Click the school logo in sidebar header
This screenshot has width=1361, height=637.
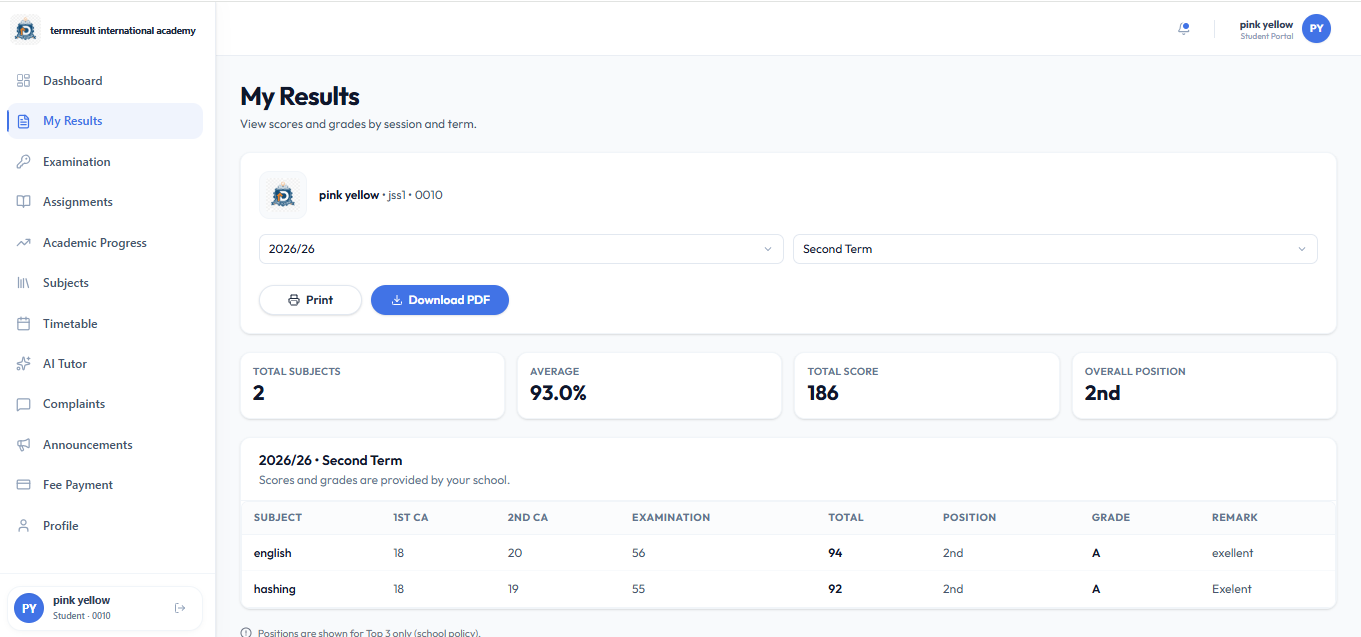coord(25,30)
